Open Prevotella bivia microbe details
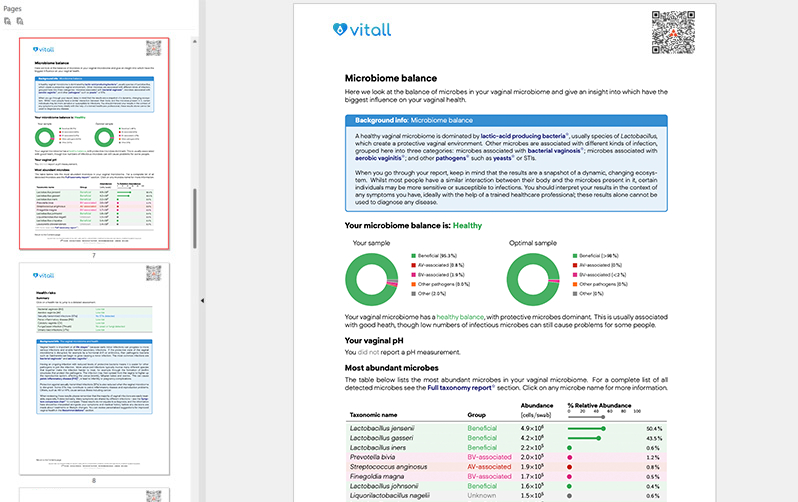This screenshot has height=502, width=798. click(372, 457)
